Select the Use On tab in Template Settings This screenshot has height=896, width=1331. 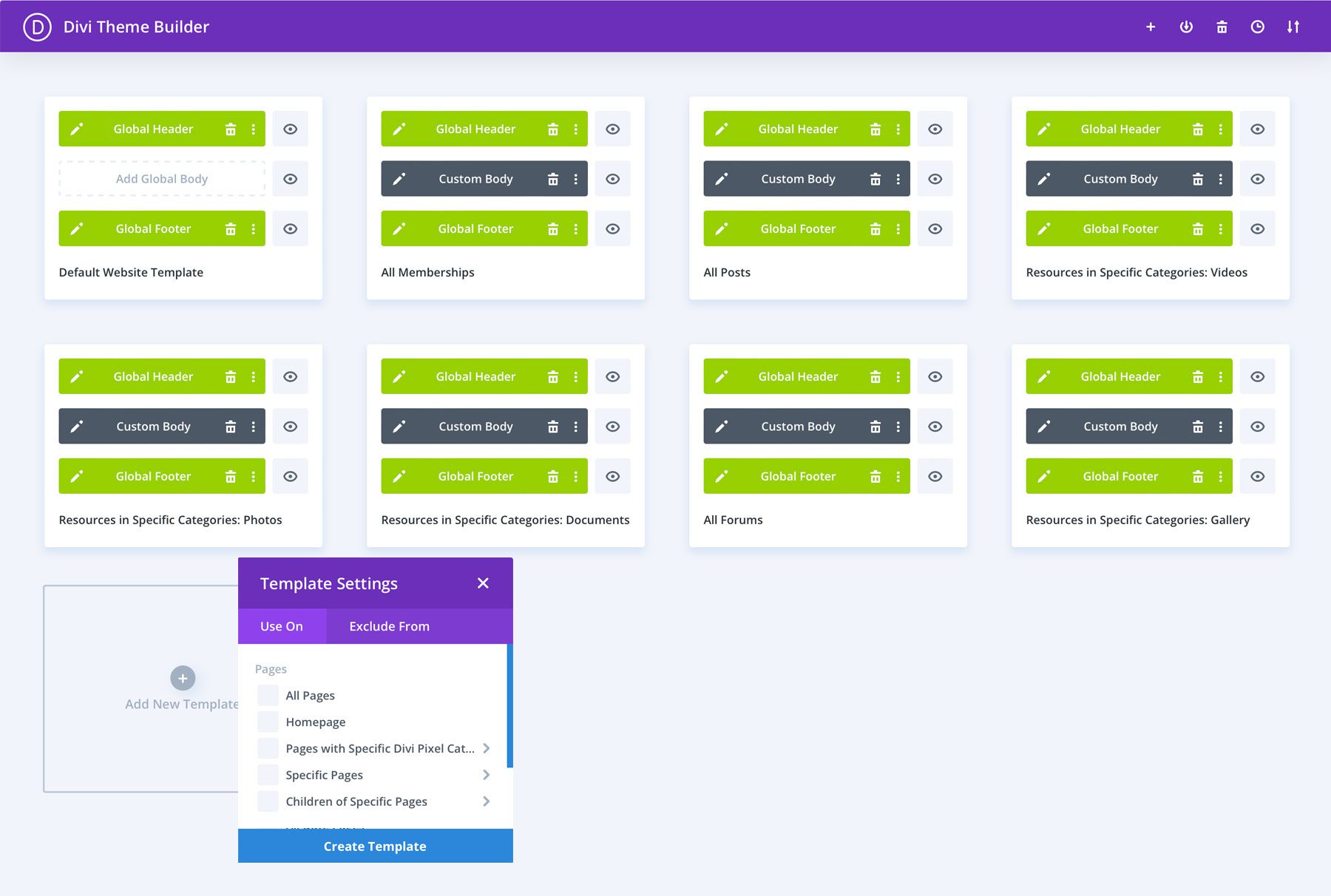[x=281, y=626]
